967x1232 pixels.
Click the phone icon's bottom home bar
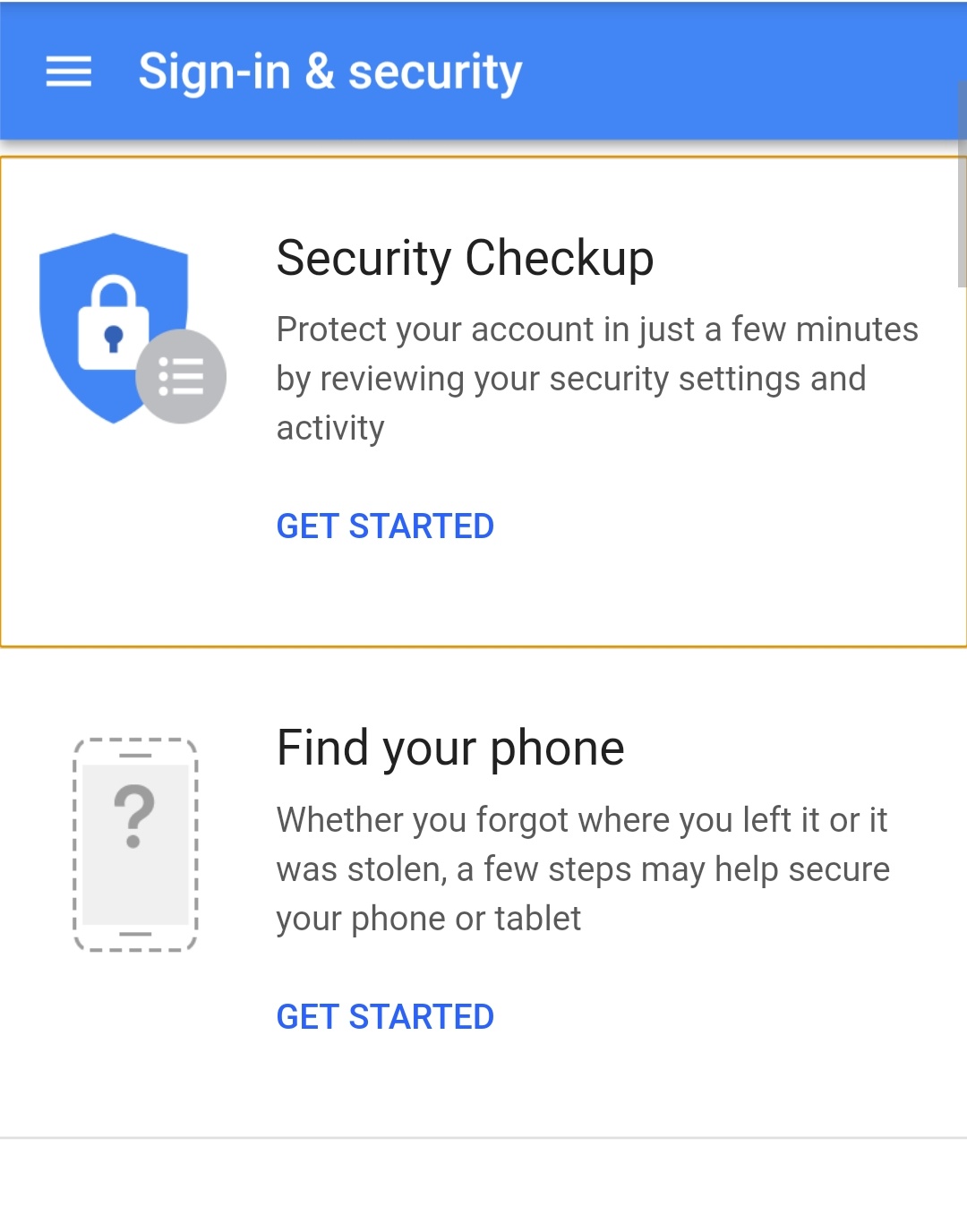(135, 934)
